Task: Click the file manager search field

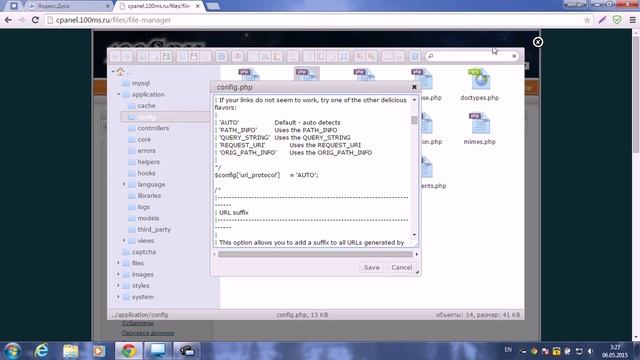Action: tap(471, 56)
